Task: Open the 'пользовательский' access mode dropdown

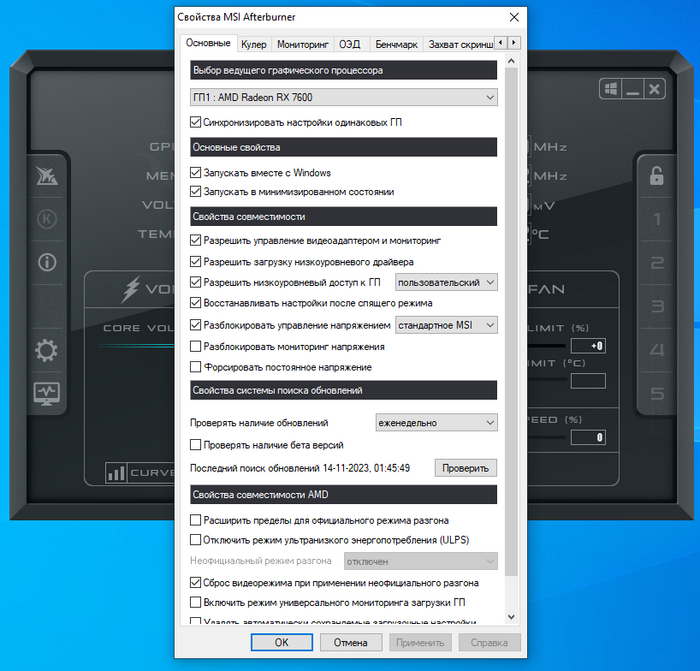Action: (x=446, y=283)
